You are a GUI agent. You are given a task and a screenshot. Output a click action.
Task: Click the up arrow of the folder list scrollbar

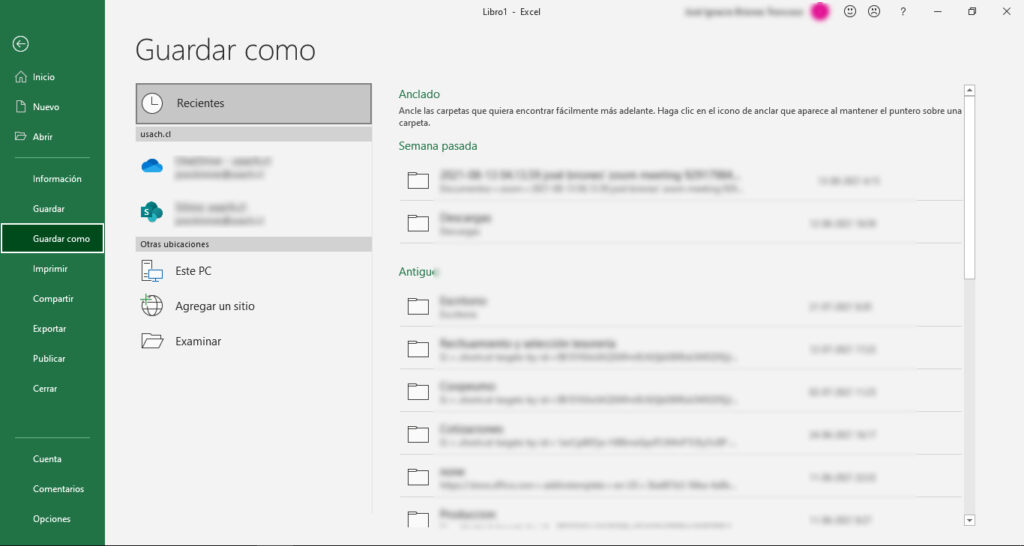[x=969, y=91]
